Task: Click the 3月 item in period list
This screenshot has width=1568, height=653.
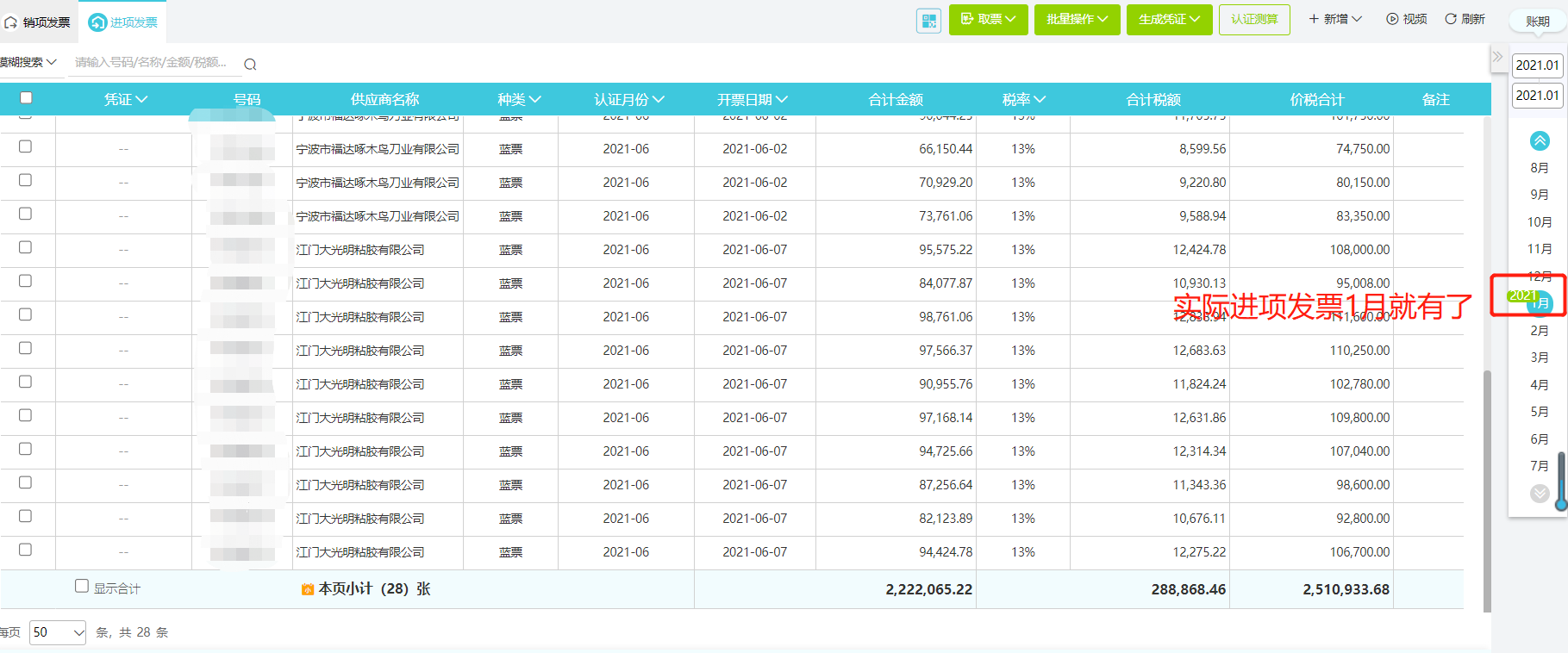Action: 1540,358
